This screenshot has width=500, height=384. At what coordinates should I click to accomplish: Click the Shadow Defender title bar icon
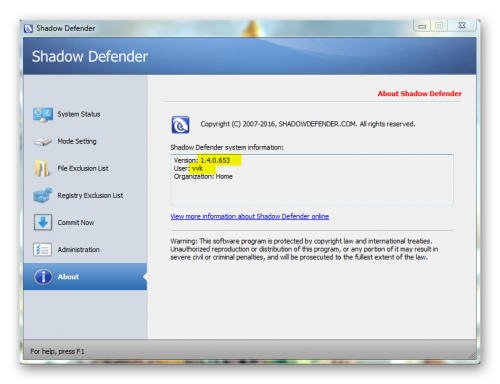click(x=28, y=28)
